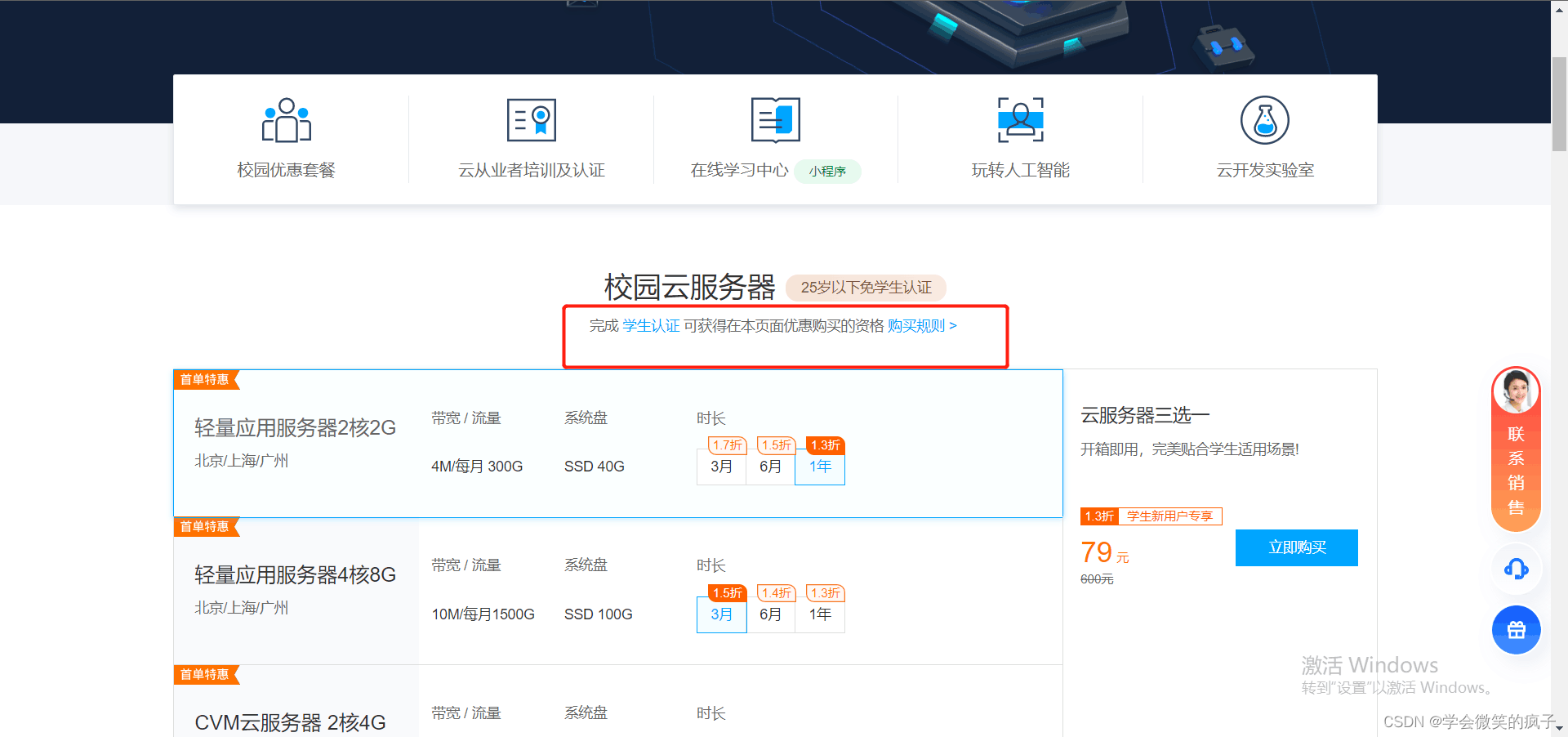Click the 25岁以下免学生认证 badge

[866, 288]
